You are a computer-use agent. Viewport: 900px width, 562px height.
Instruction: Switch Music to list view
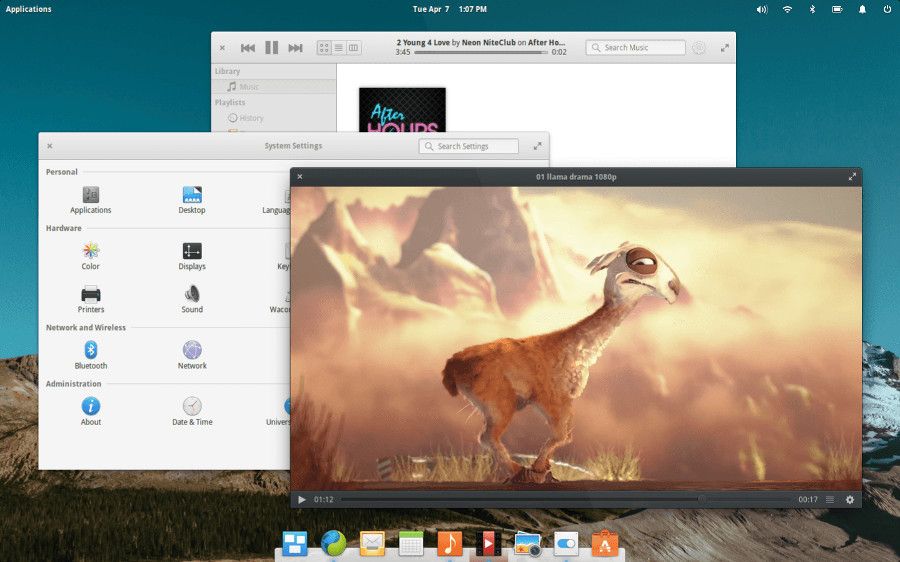[x=339, y=48]
